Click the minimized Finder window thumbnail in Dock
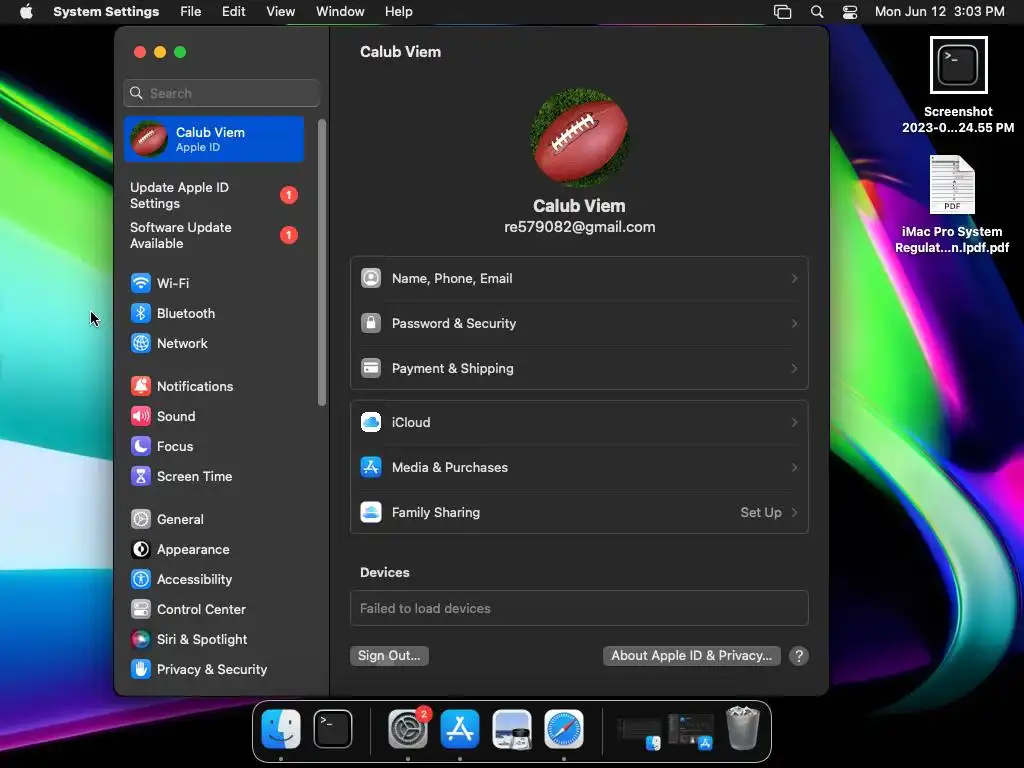Screen dimensions: 1024x768 click(x=639, y=732)
